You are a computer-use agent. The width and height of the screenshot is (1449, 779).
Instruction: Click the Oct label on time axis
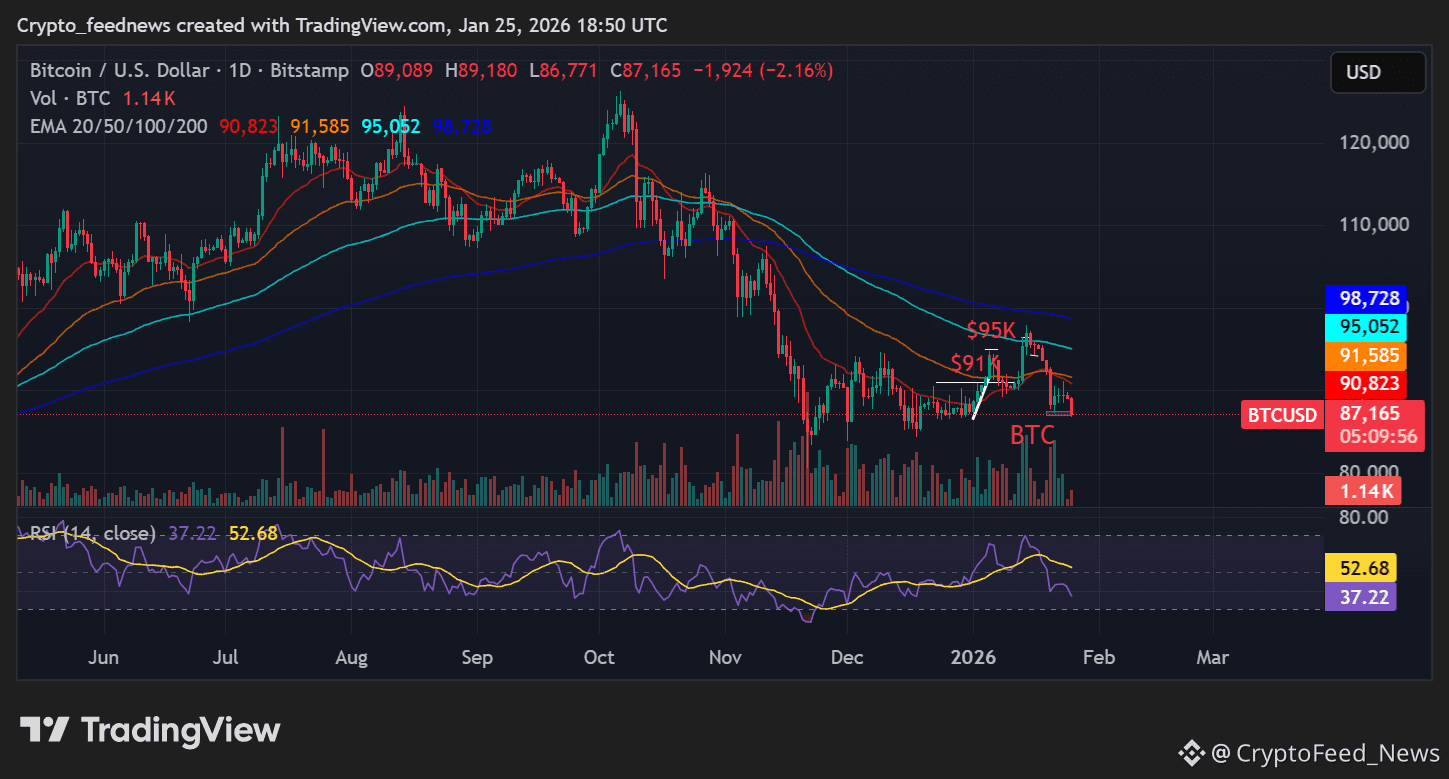click(598, 657)
